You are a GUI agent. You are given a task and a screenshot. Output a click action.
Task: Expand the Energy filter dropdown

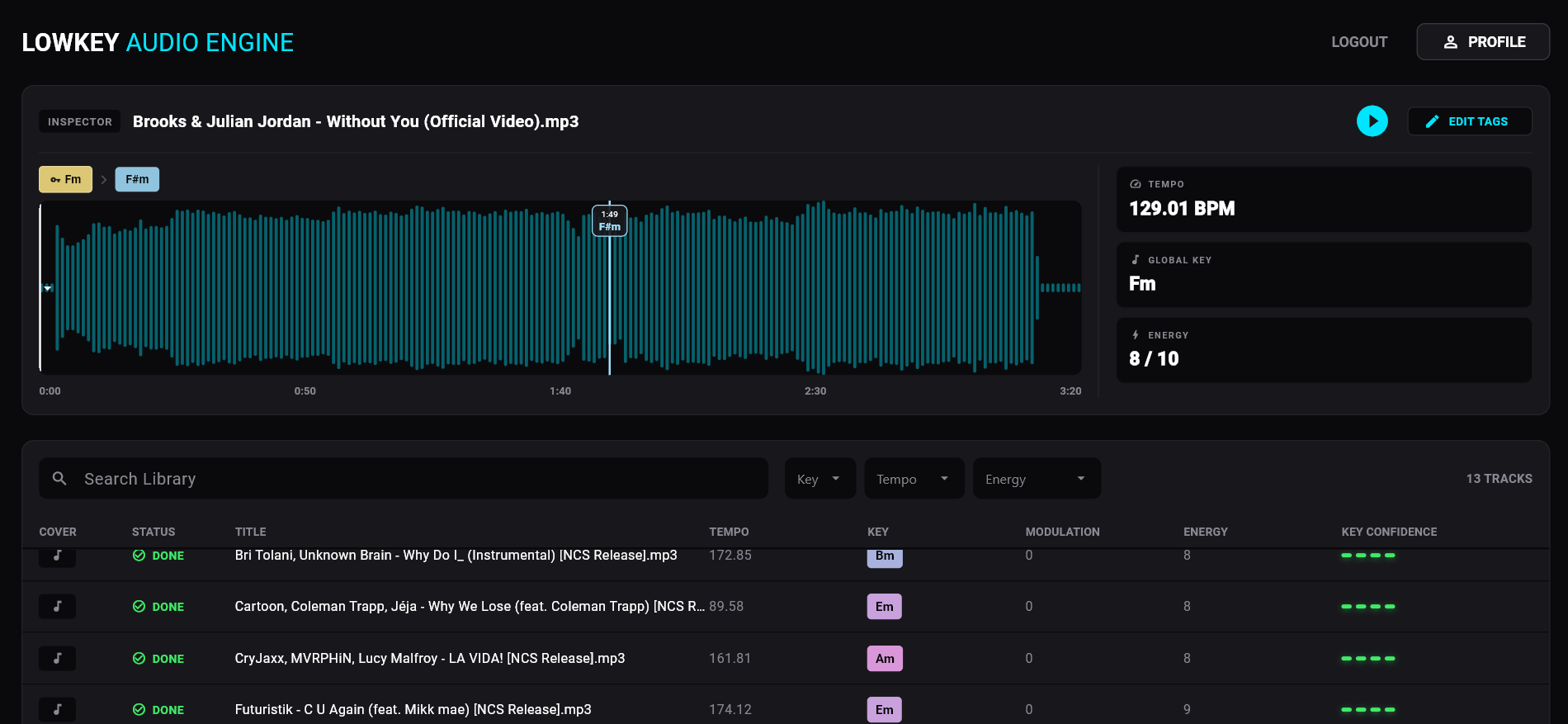(x=1037, y=479)
